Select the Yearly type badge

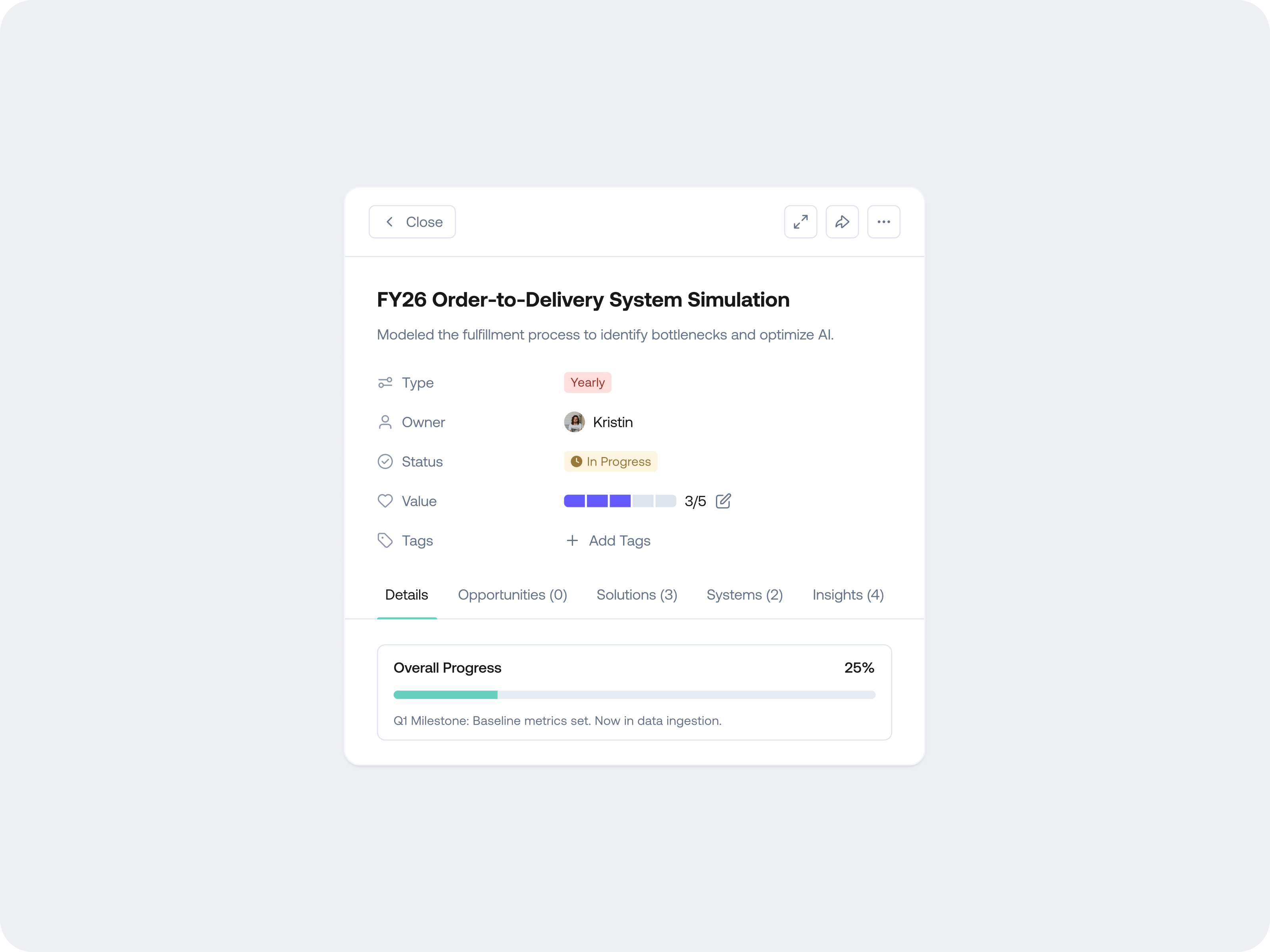pos(587,382)
